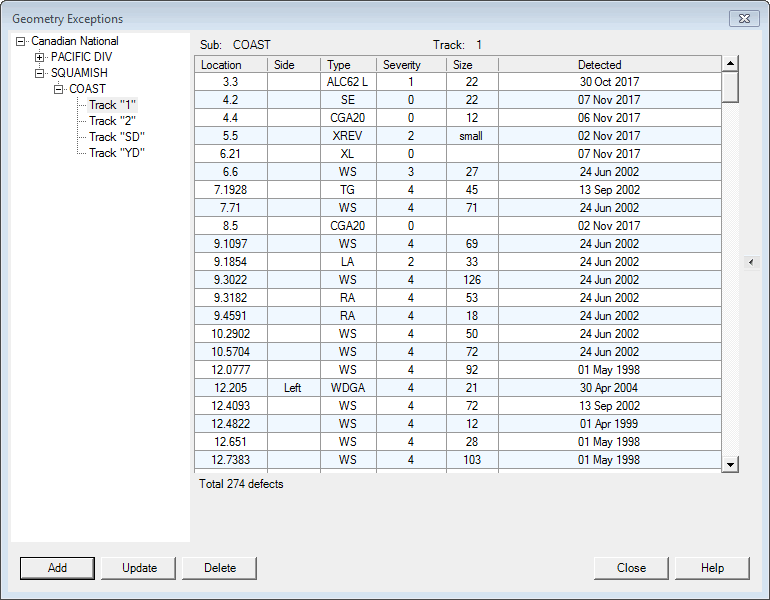
Task: Click the Add button
Action: (x=57, y=568)
